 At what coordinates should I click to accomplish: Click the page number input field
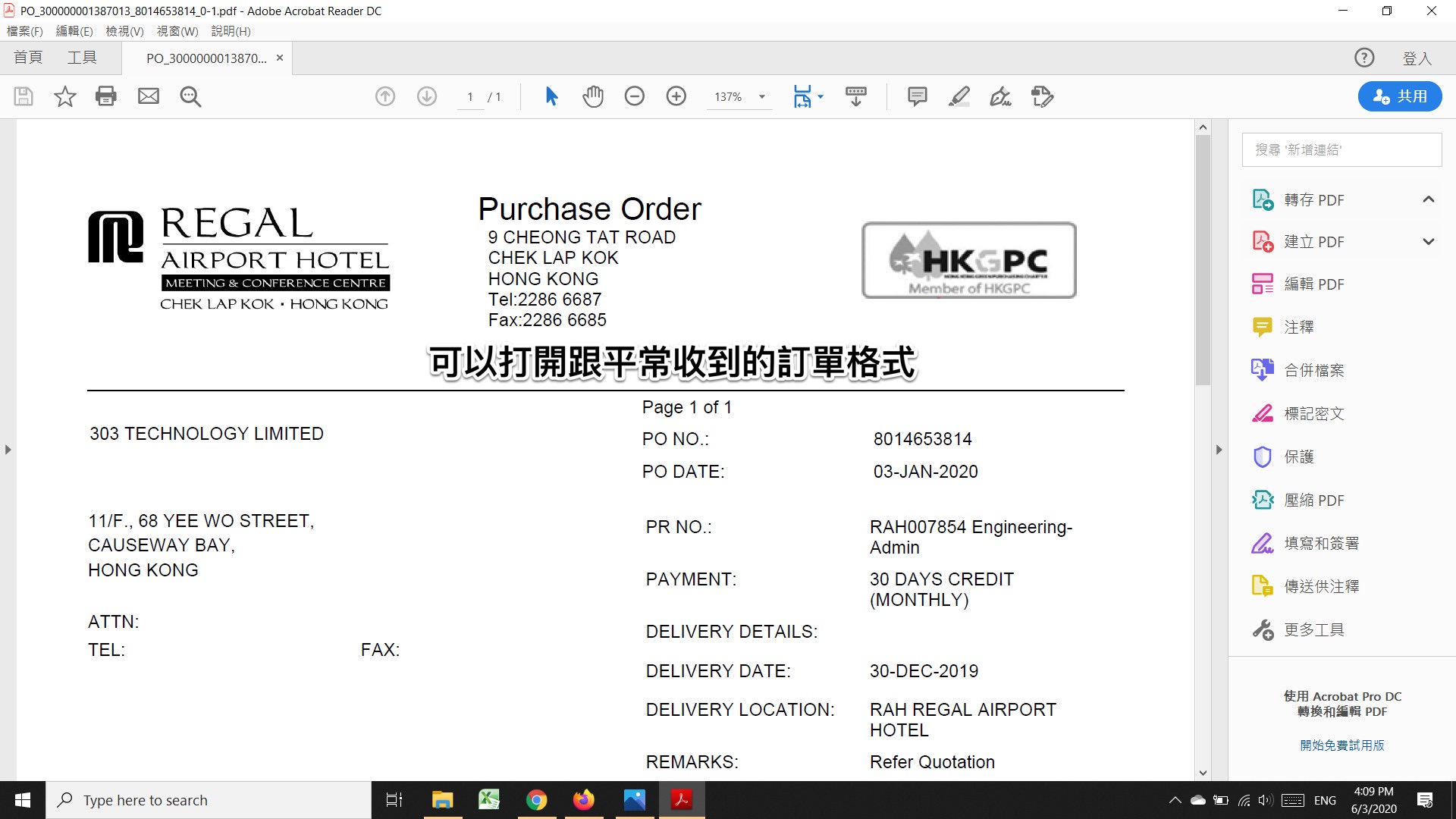470,97
